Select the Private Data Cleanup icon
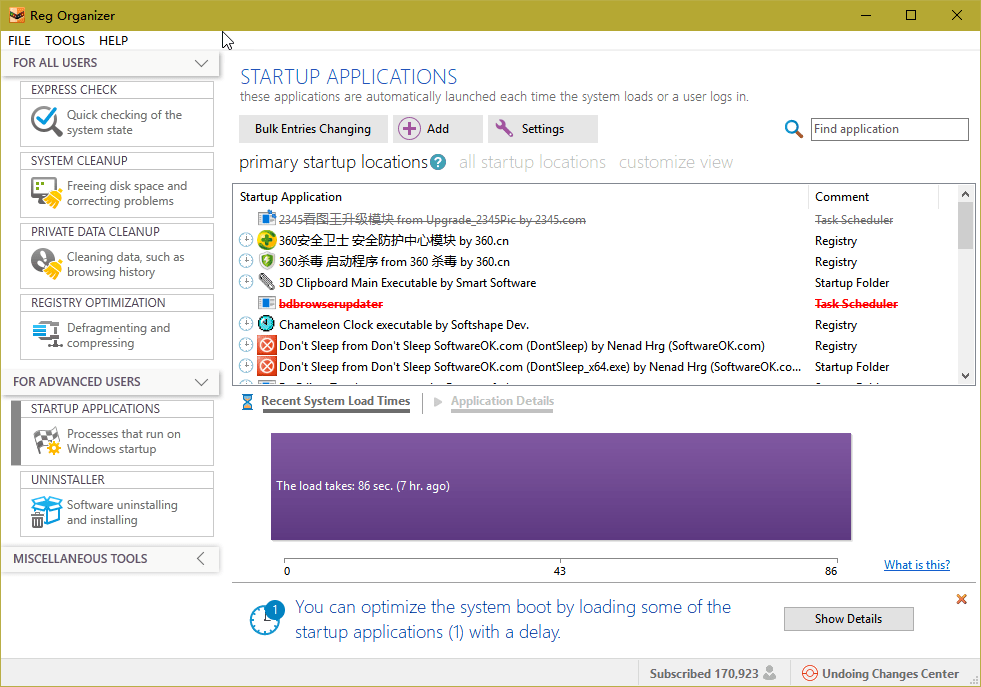981x687 pixels. (x=46, y=264)
